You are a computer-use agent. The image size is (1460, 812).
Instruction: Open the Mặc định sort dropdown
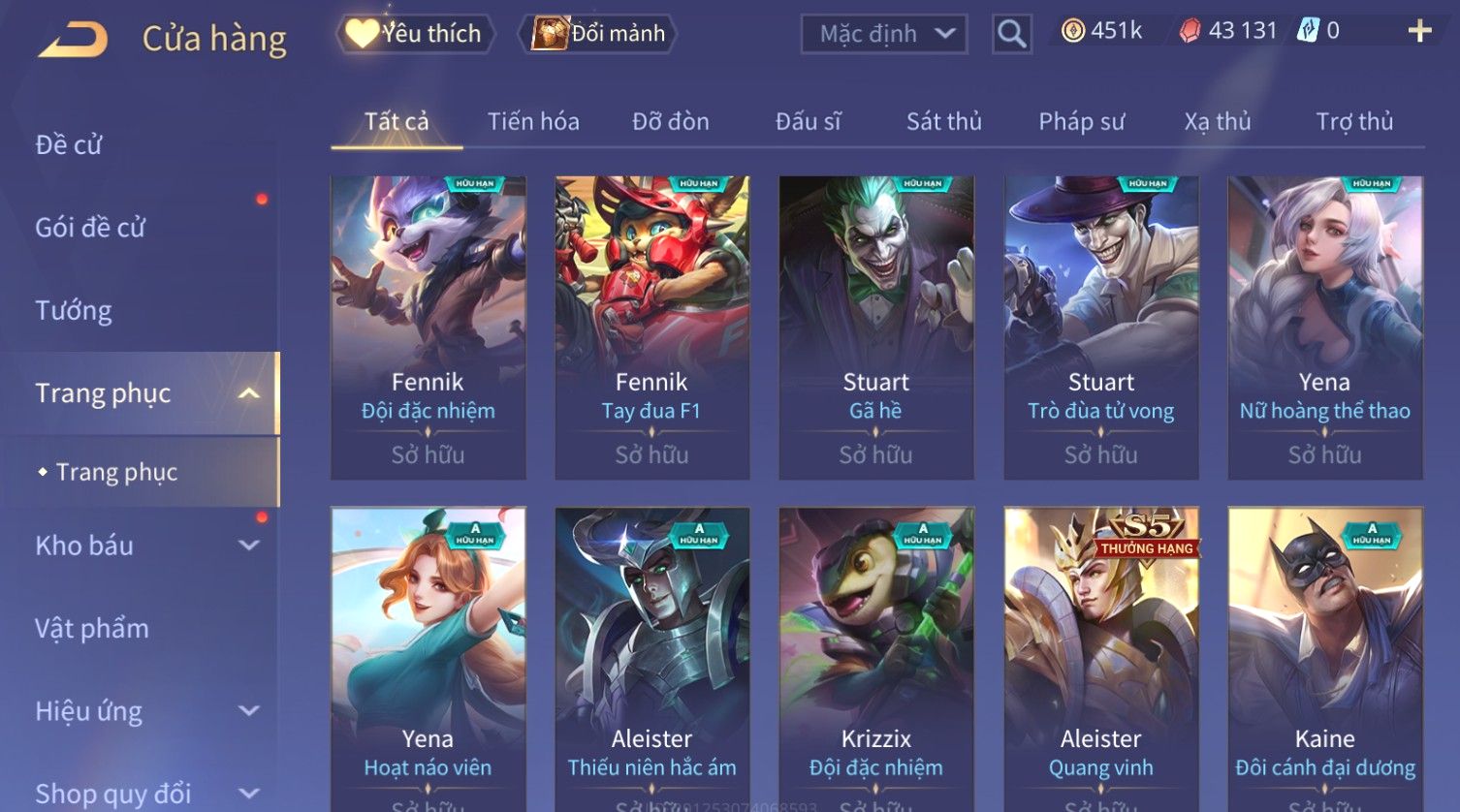coord(884,35)
